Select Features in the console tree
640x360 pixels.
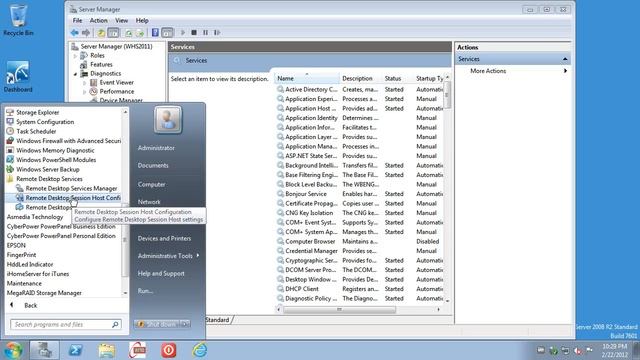click(101, 64)
